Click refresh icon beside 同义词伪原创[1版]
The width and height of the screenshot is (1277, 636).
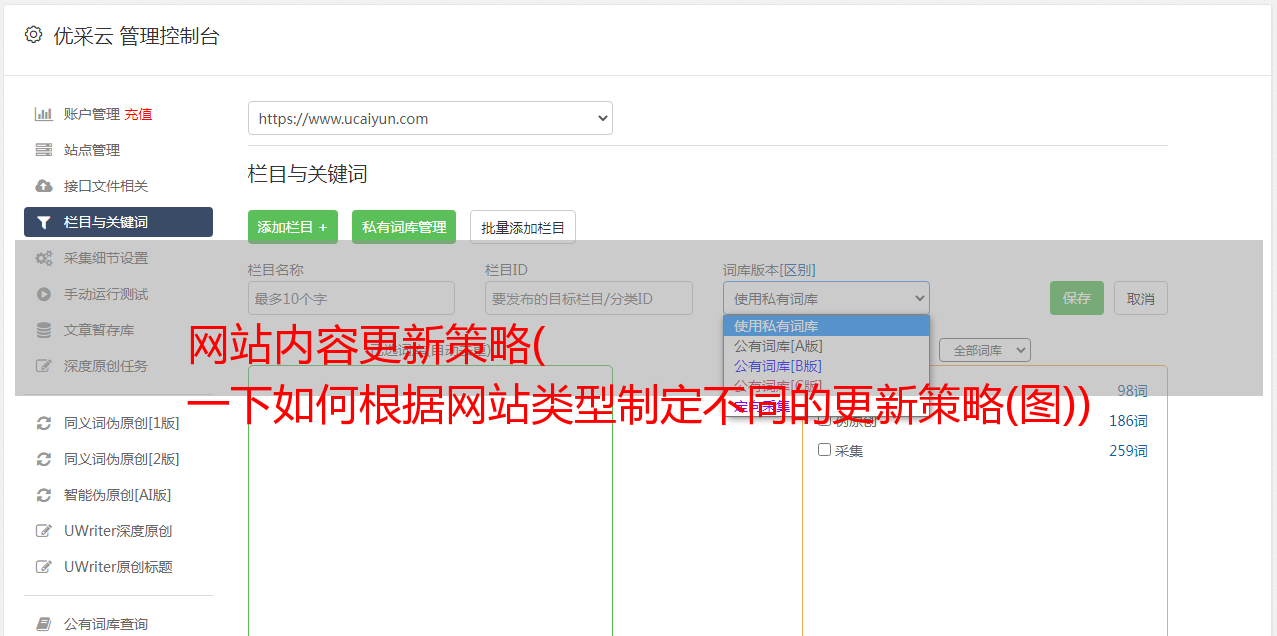coord(44,423)
